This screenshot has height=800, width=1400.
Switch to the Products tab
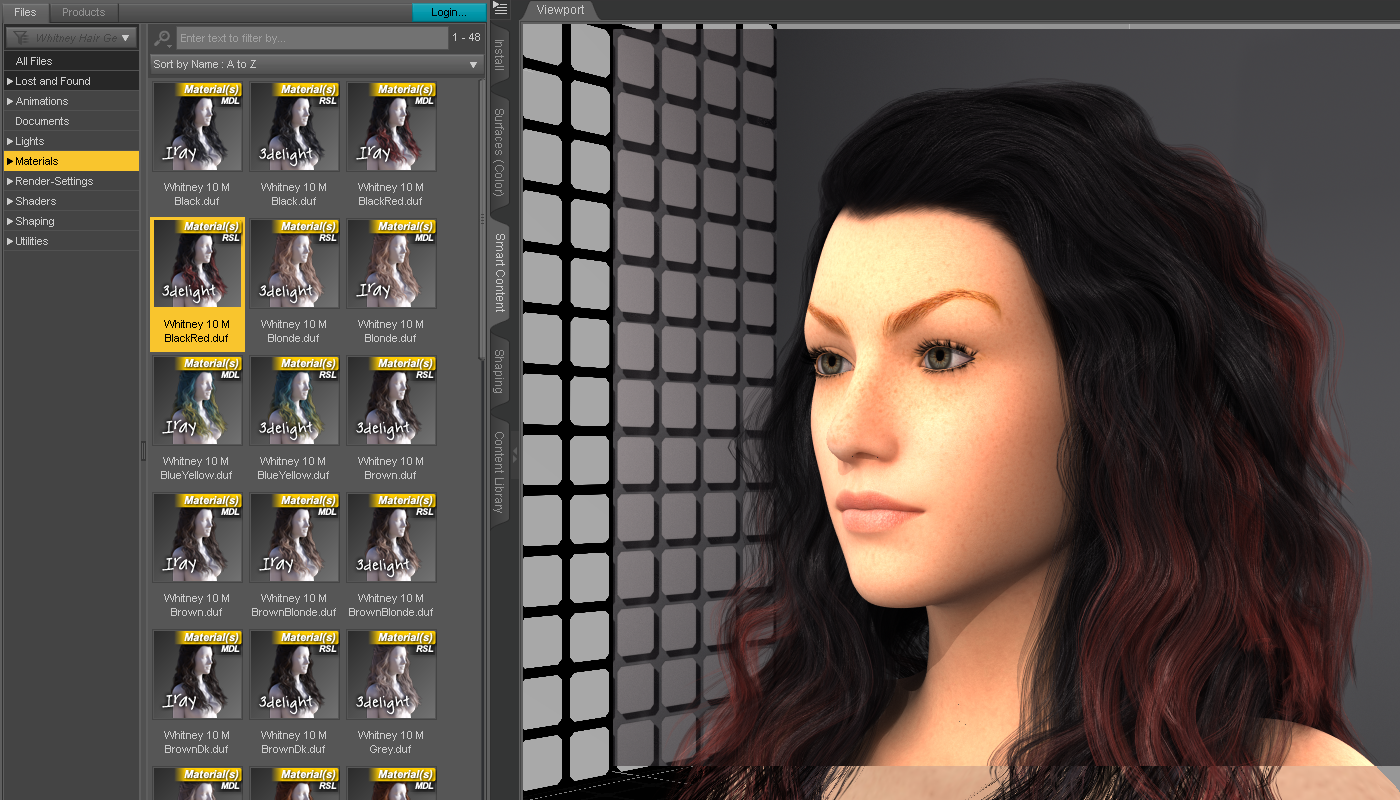(x=83, y=12)
